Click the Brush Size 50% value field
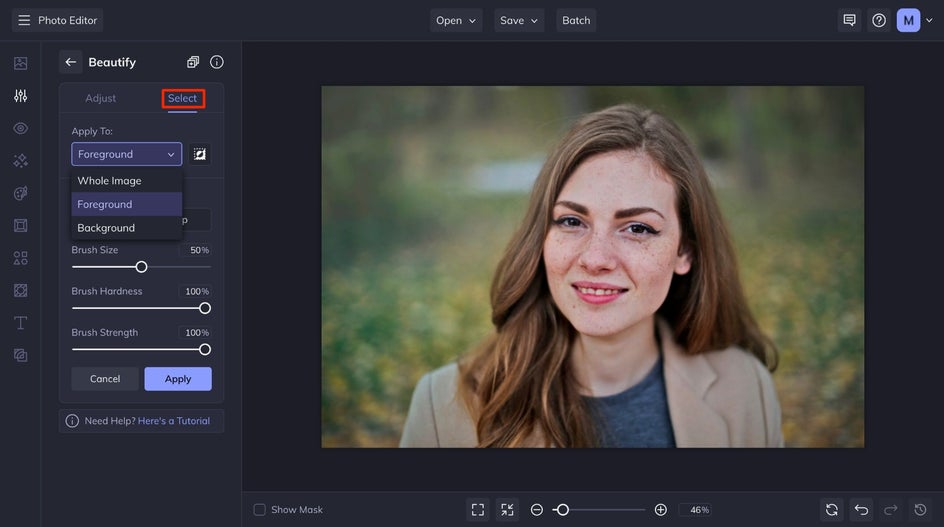The width and height of the screenshot is (944, 527). [x=197, y=250]
